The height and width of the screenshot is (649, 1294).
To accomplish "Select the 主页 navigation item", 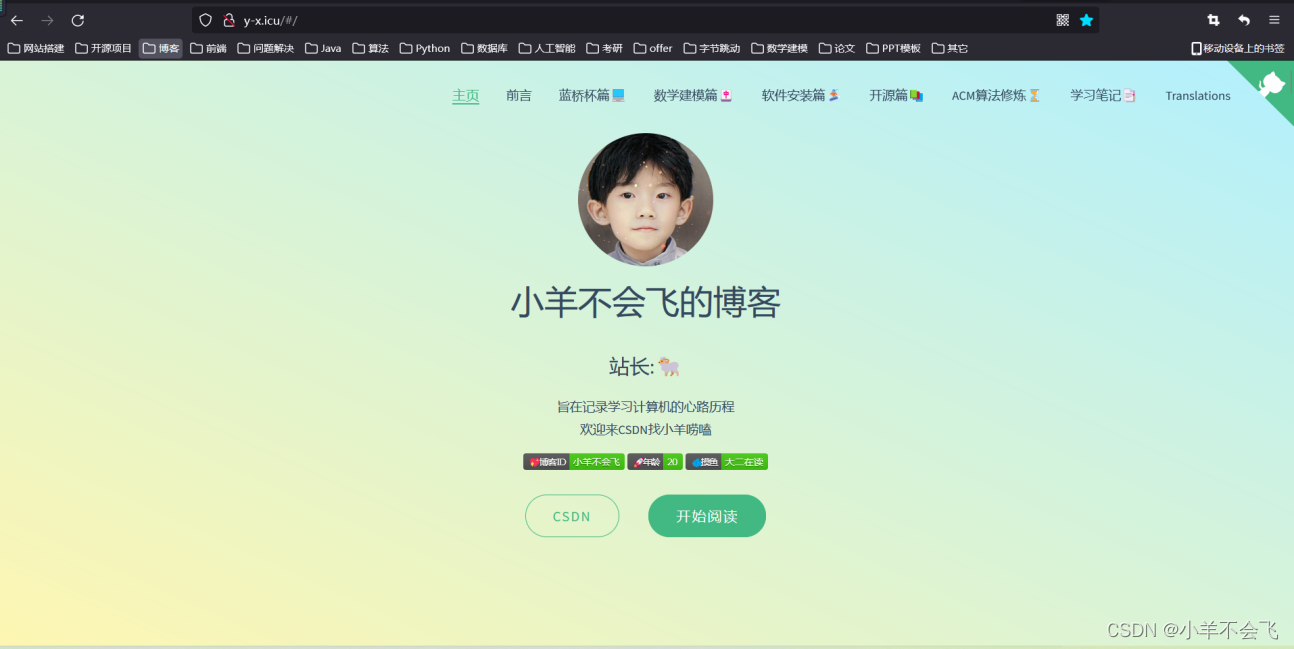I will tap(465, 96).
